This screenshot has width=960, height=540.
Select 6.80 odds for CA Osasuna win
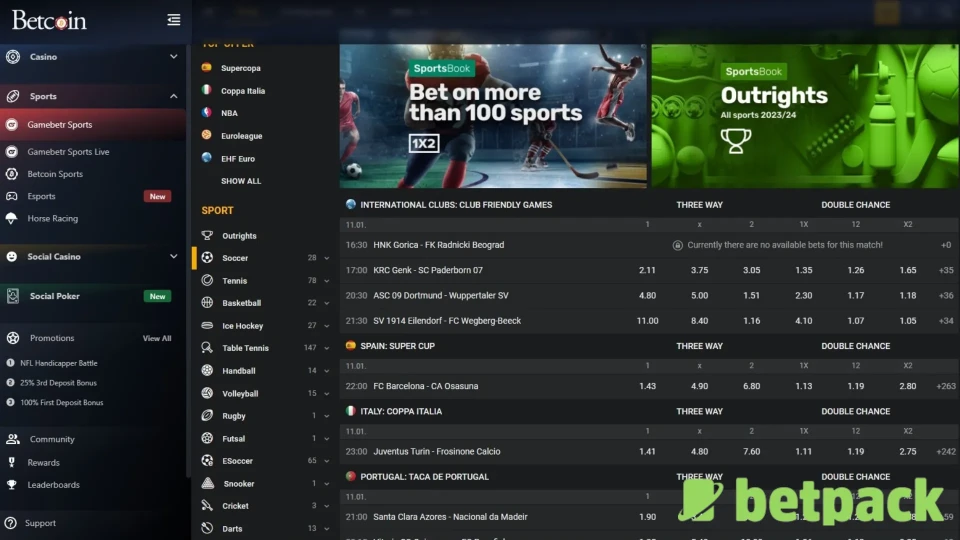pos(751,386)
